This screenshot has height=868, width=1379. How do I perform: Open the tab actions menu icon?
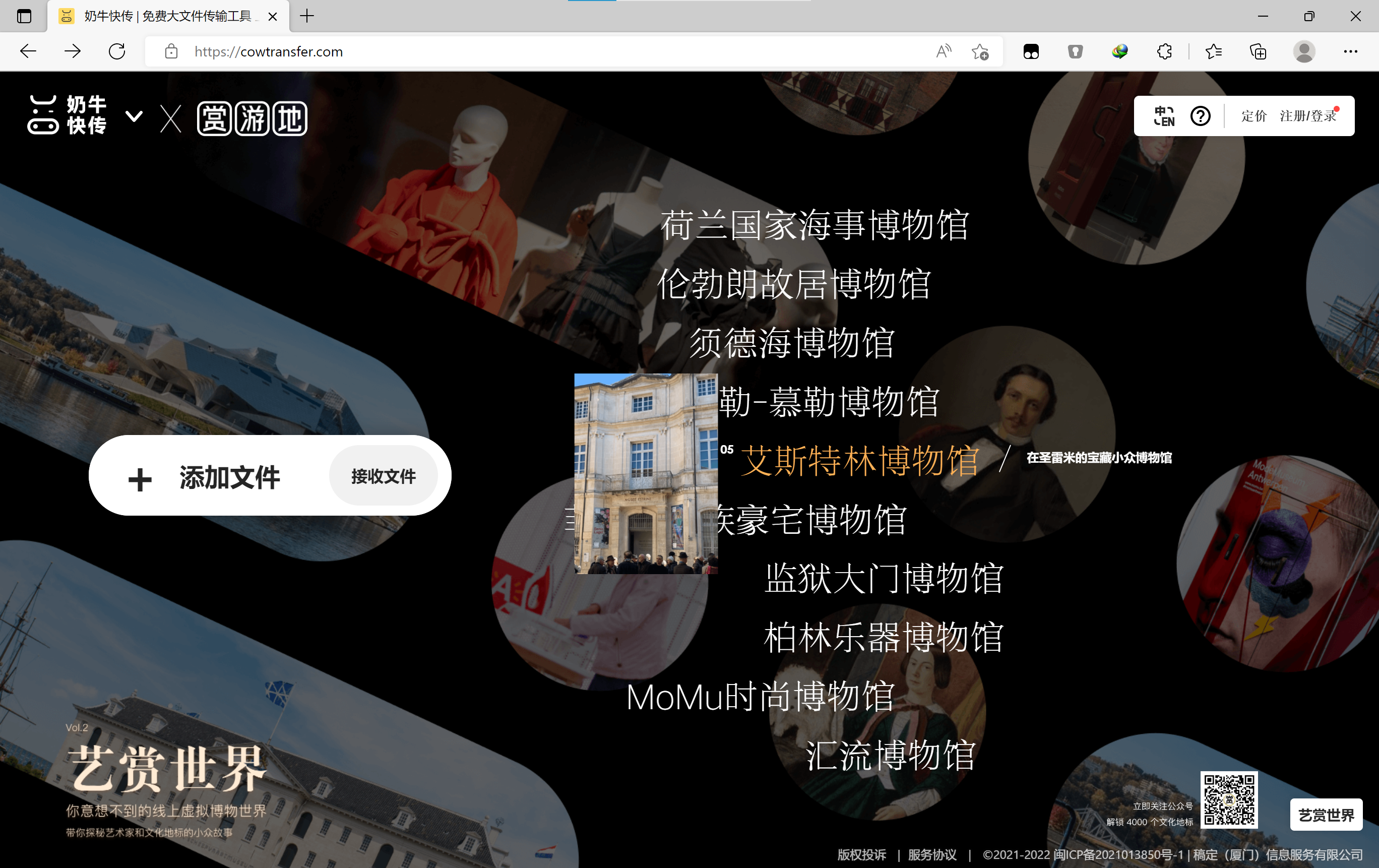[x=24, y=16]
